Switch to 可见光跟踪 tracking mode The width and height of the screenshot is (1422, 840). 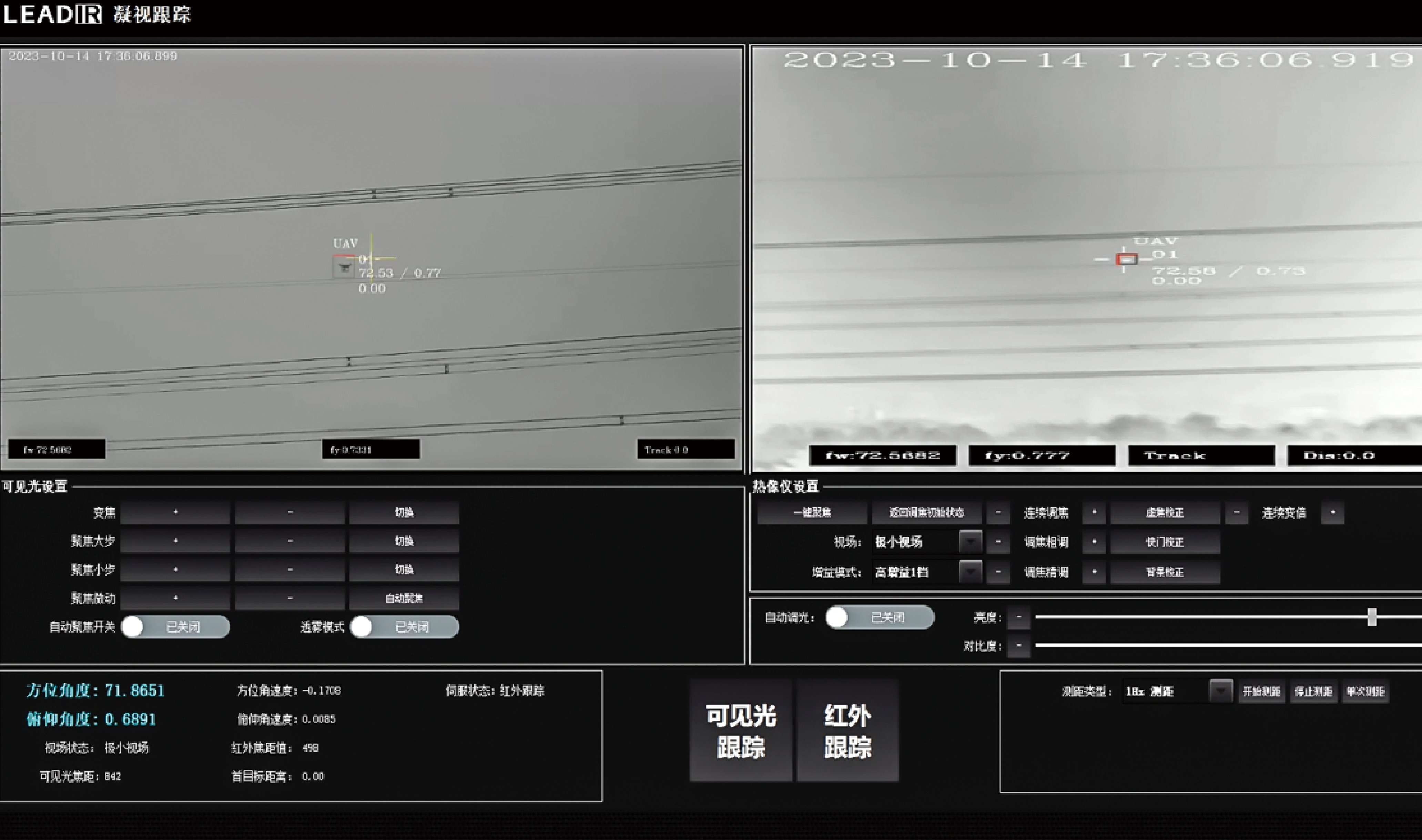(740, 731)
